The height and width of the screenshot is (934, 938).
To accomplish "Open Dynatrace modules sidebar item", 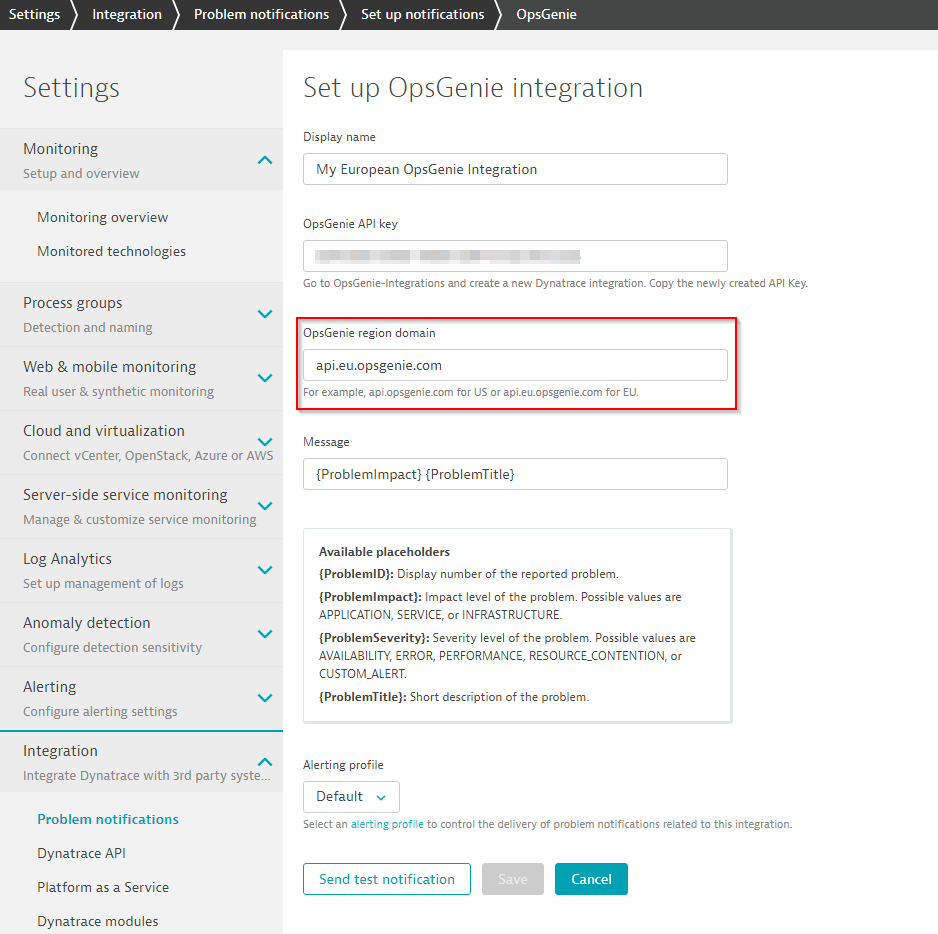I will [98, 921].
